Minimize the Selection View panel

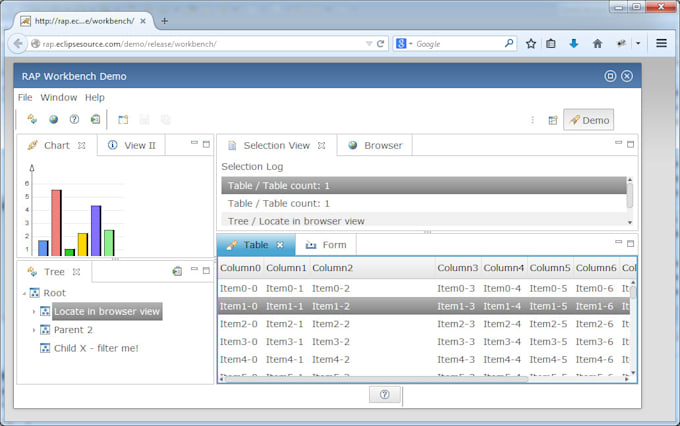(x=618, y=142)
